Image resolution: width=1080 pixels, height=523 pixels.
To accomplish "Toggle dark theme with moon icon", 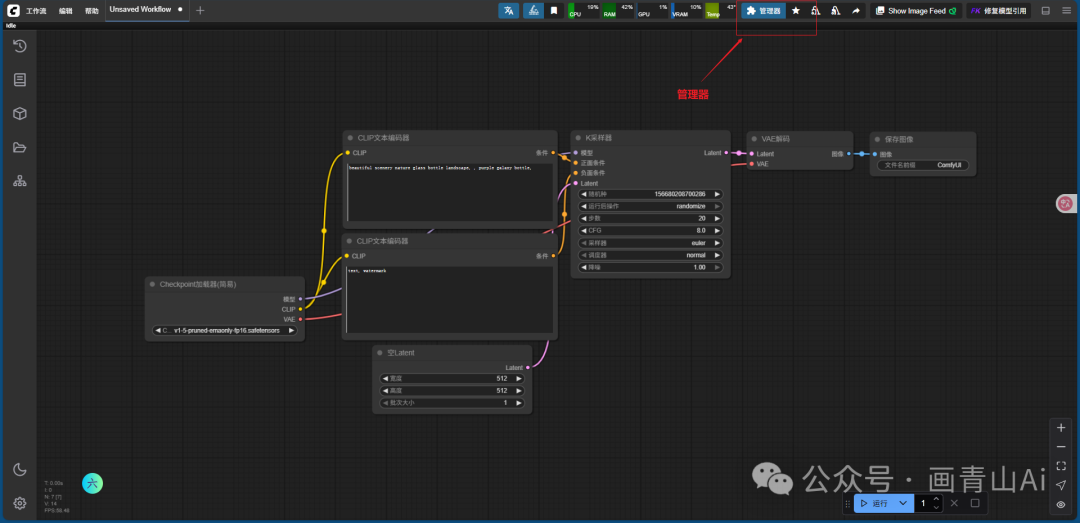I will pos(19,470).
